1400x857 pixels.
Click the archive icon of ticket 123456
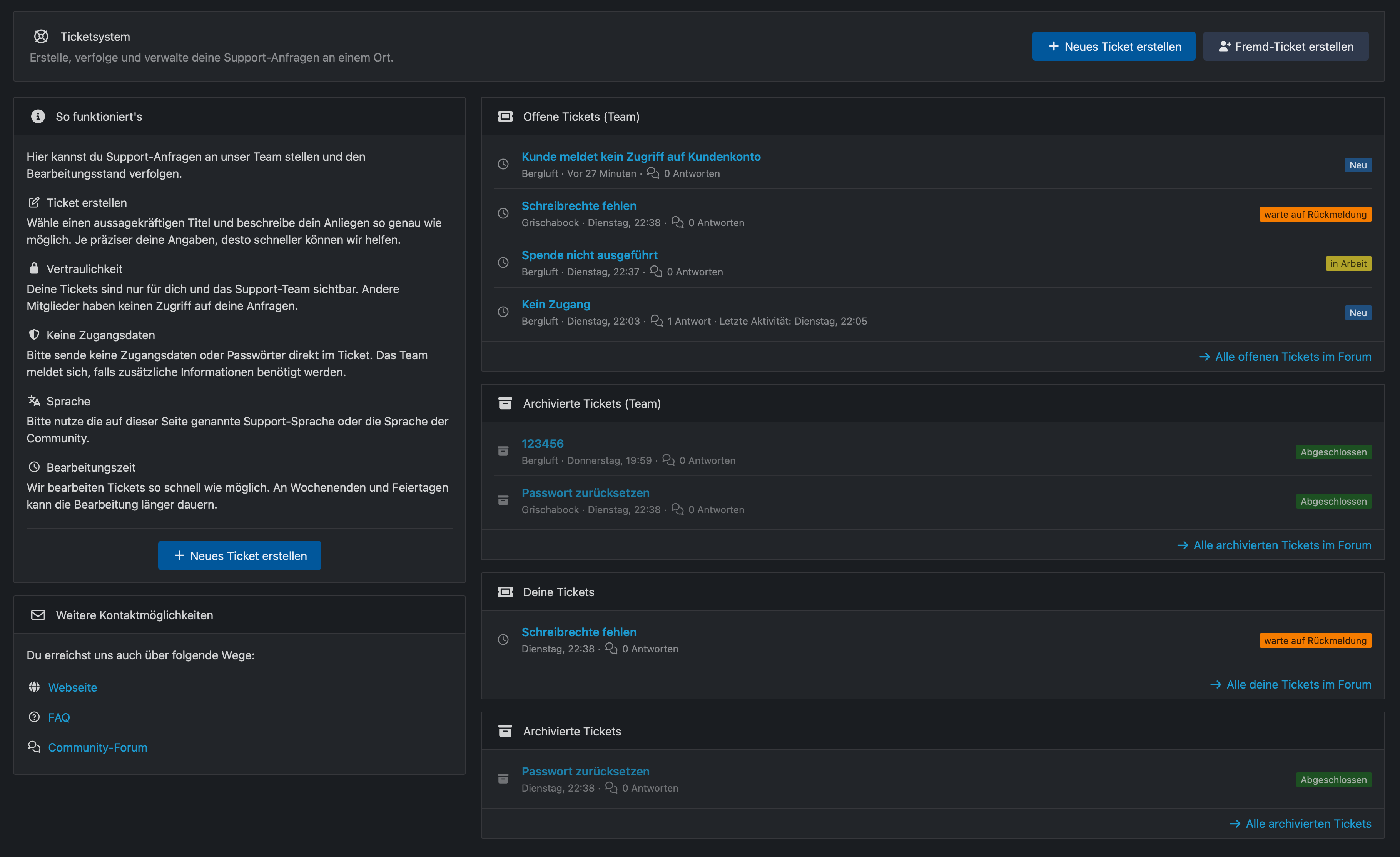point(503,451)
